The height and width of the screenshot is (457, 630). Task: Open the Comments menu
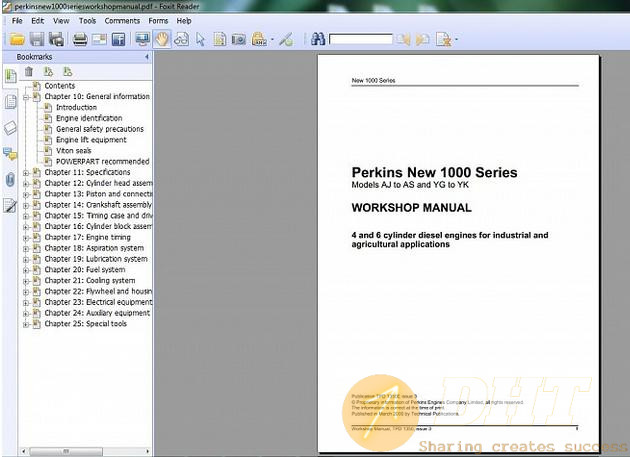coord(122,20)
